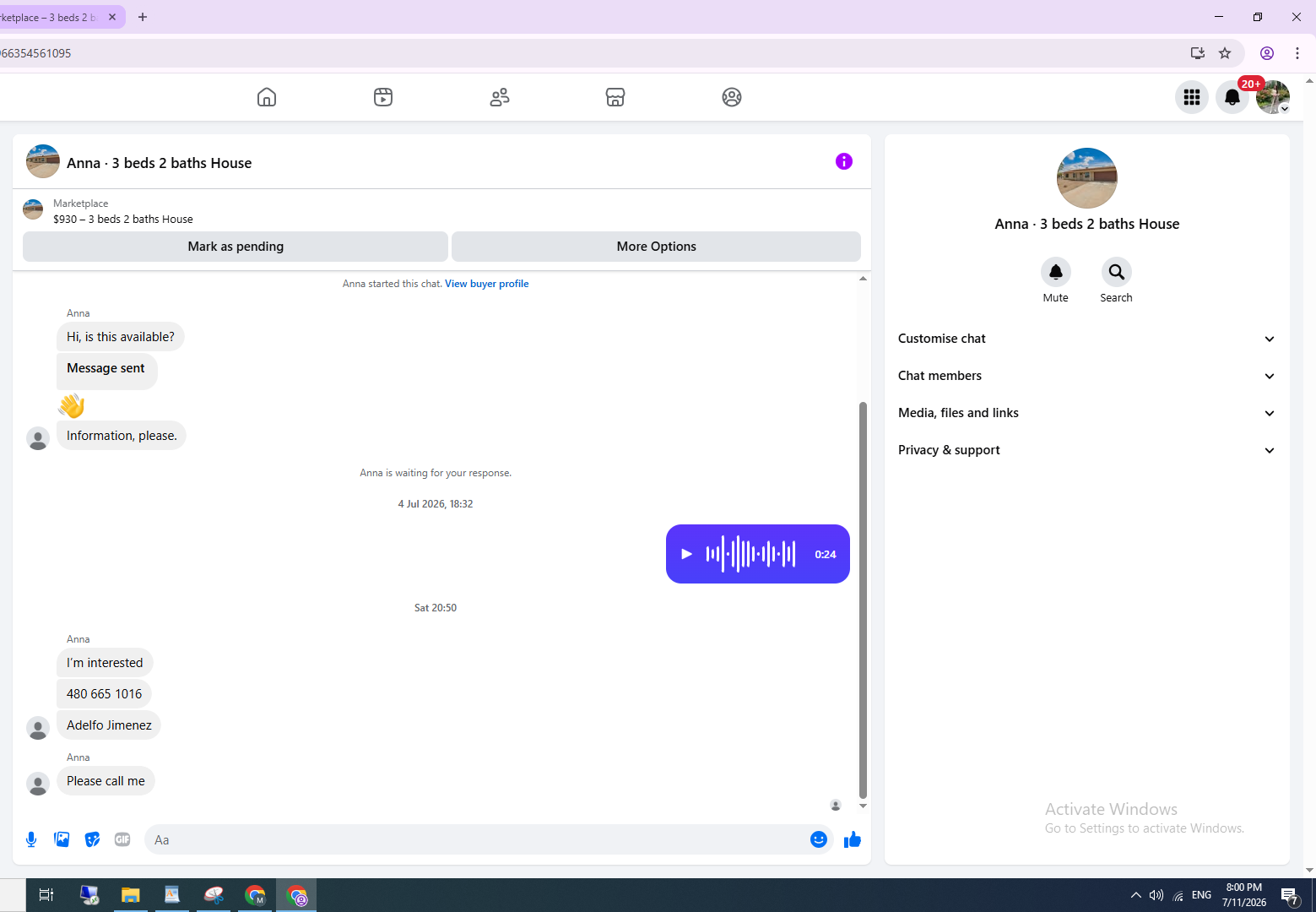Open notifications bell with 20+ badge
Screen dimensions: 1316x912
point(1232,97)
